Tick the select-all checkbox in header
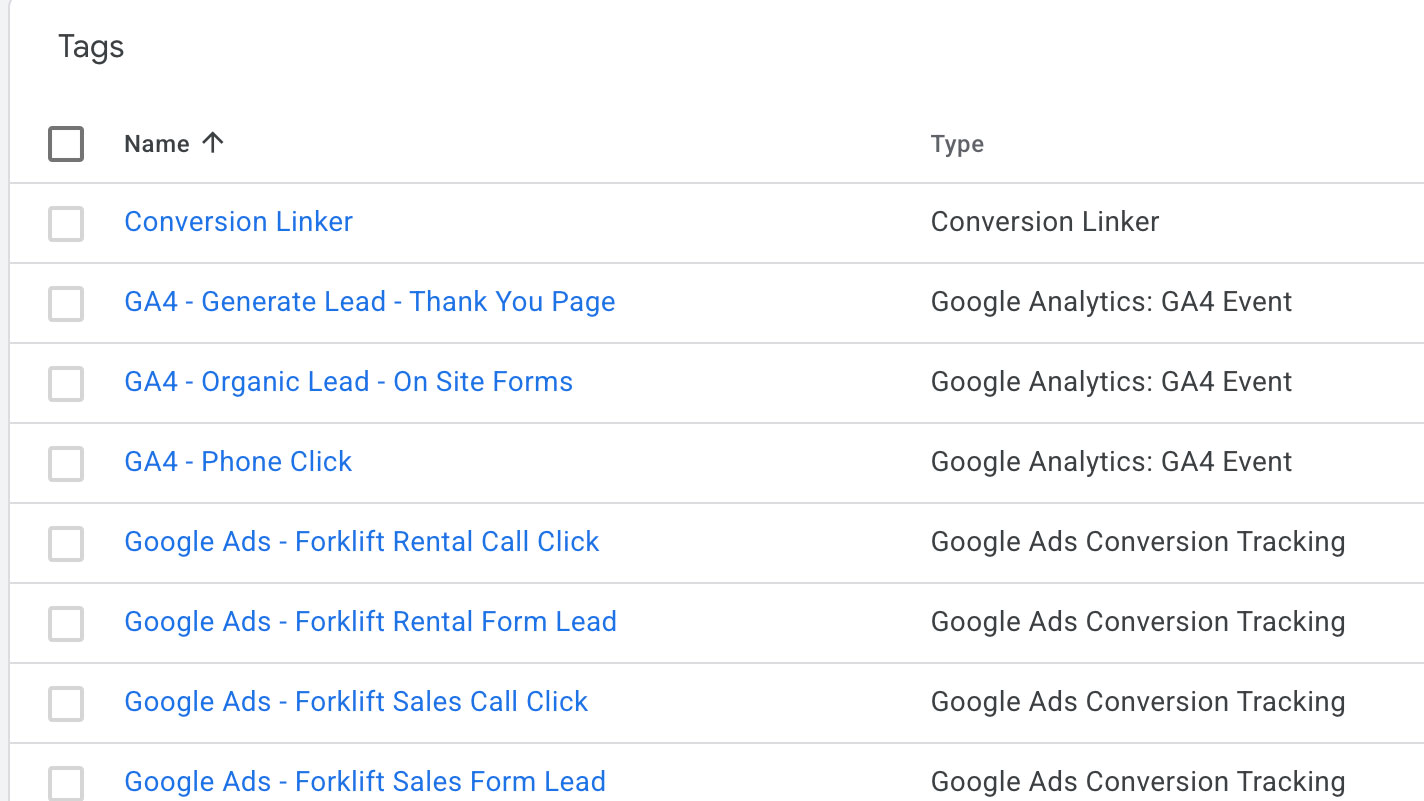 click(x=66, y=144)
